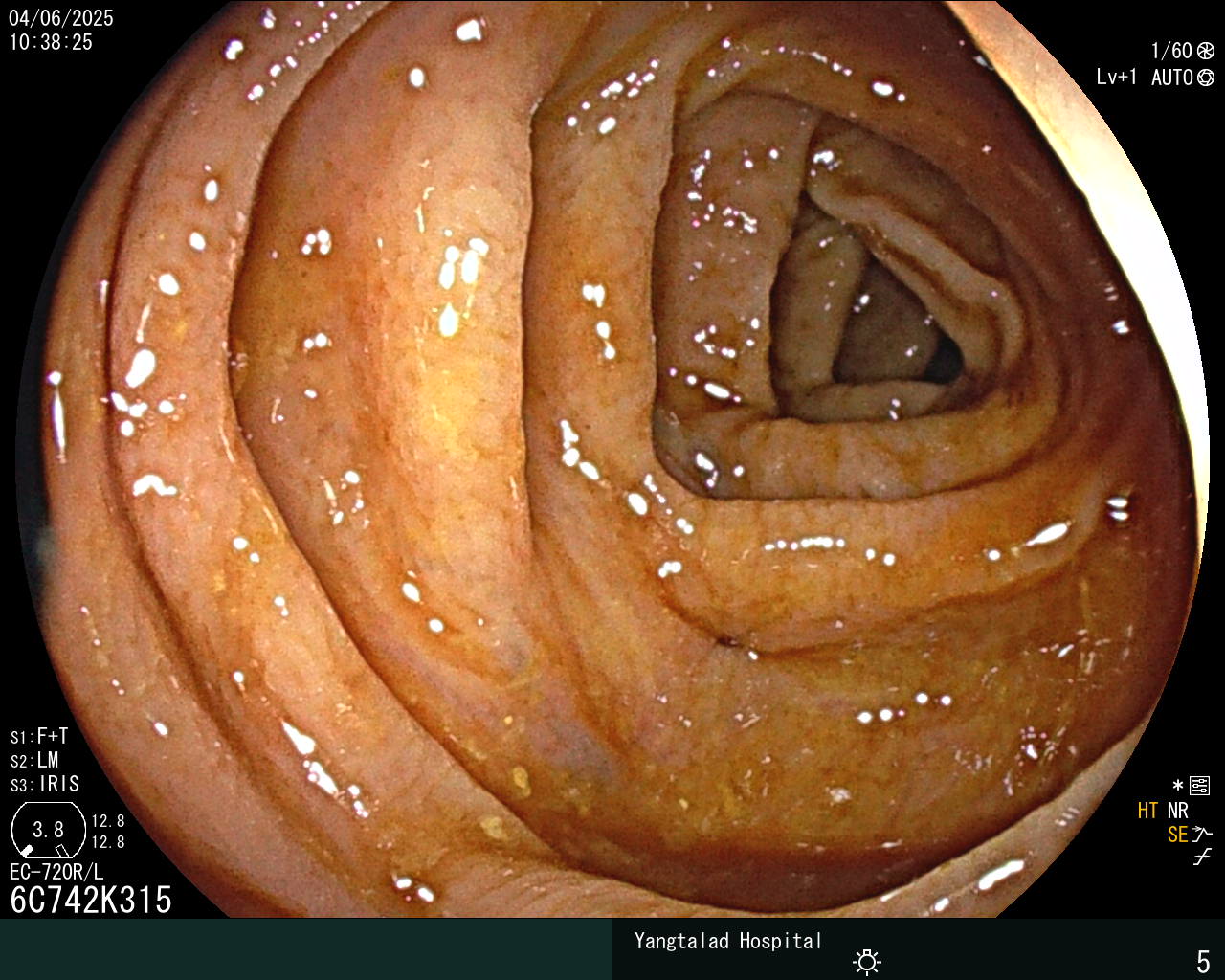Viewport: 1225px width, 980px height.
Task: Toggle the yellow SE indicator
Action: [x=1177, y=835]
